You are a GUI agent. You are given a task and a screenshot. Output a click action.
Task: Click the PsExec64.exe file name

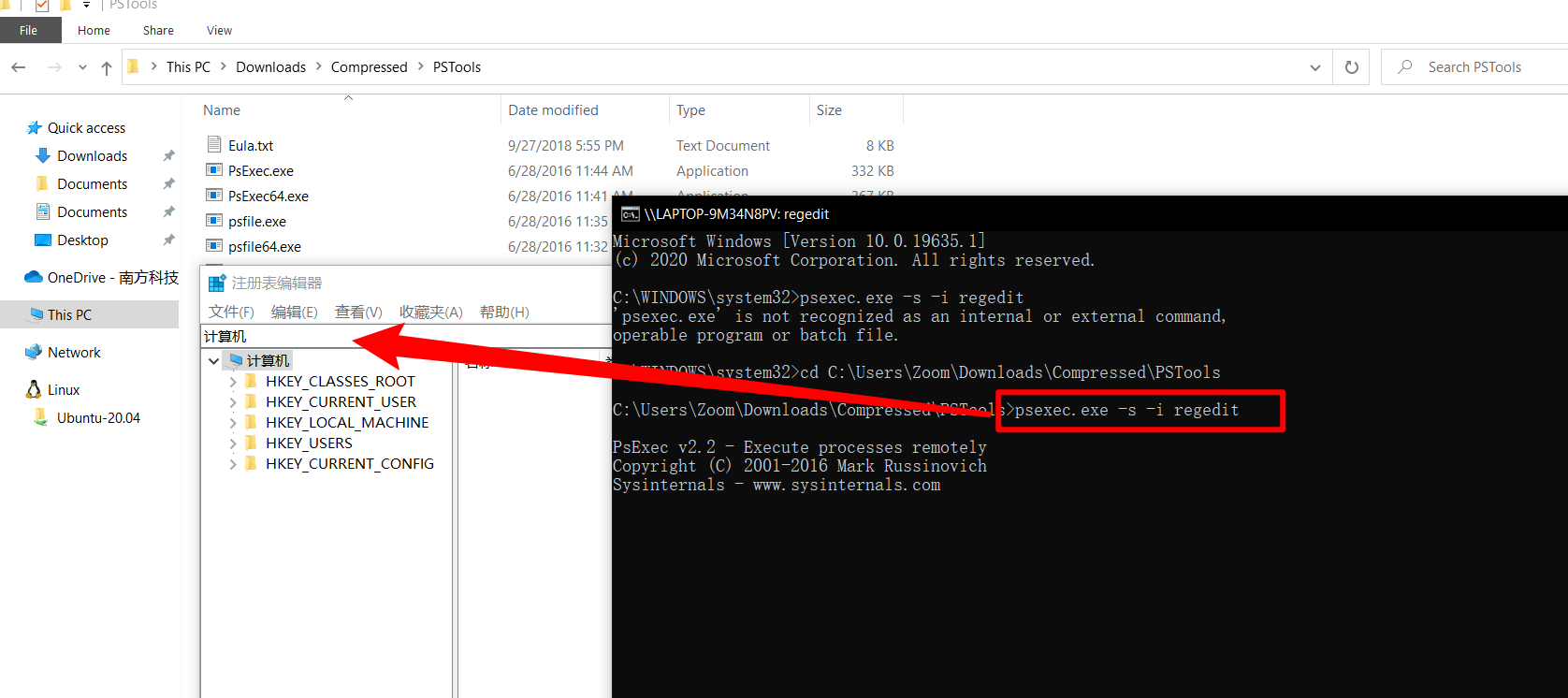pos(269,196)
